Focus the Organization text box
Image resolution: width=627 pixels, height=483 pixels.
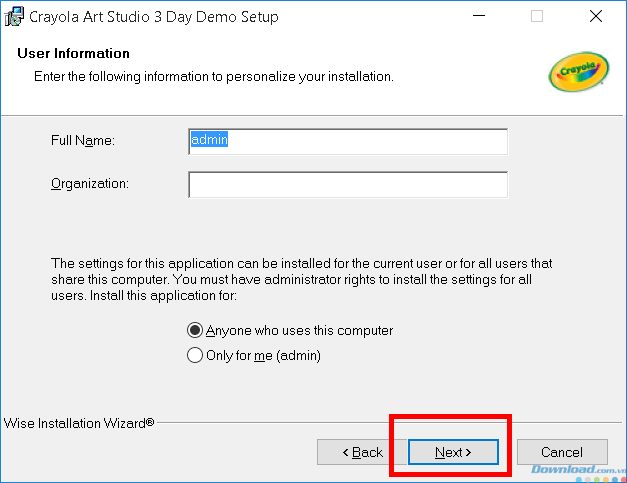click(348, 185)
